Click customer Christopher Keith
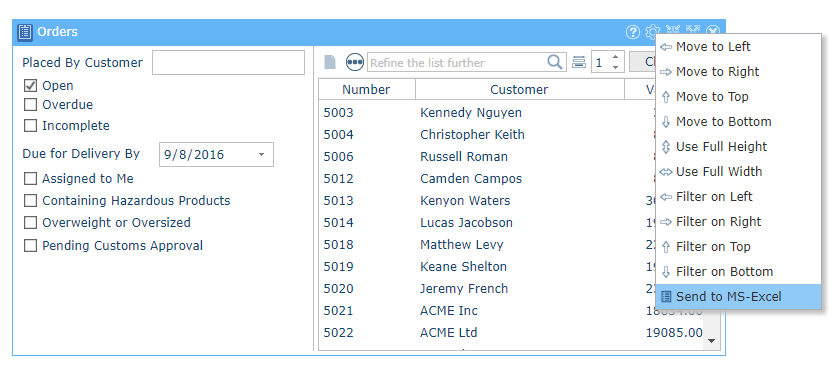 [472, 135]
